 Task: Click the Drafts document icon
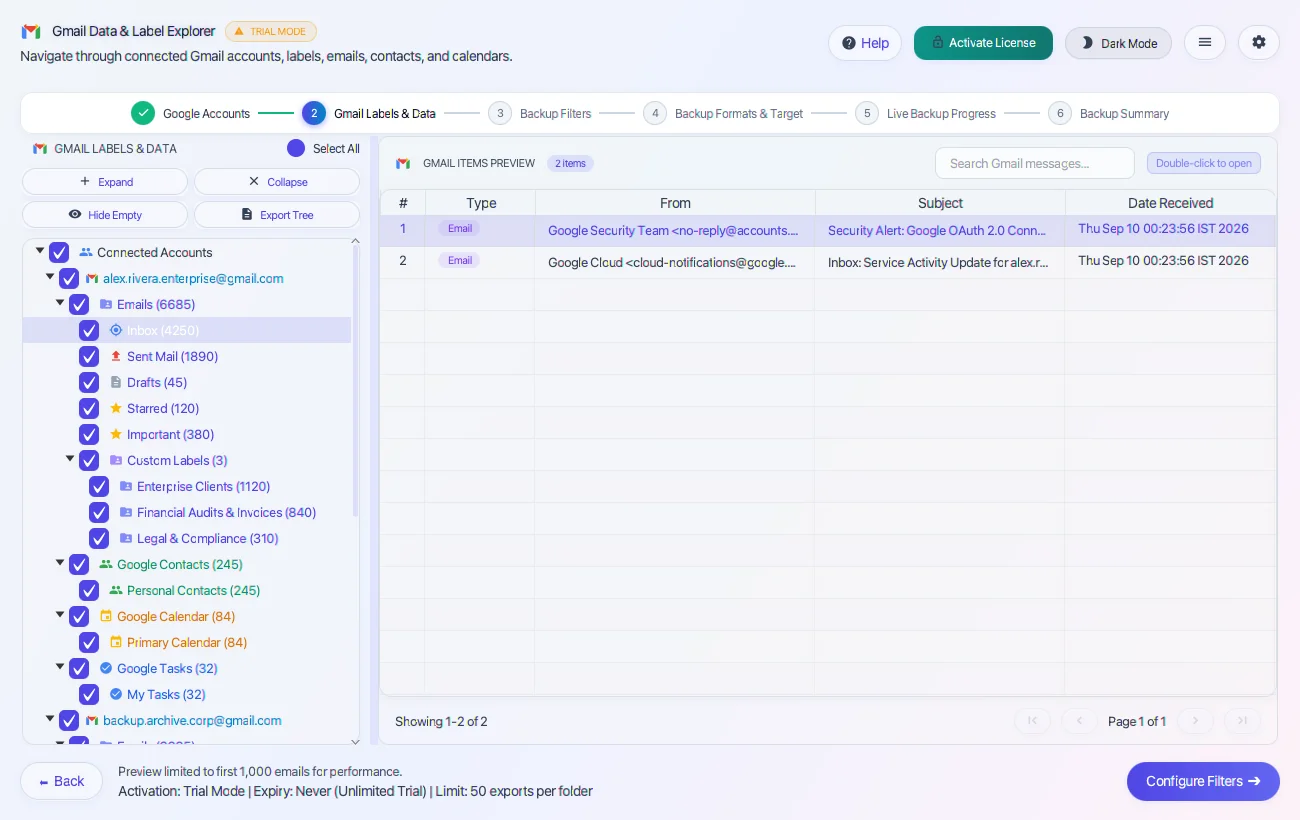(x=115, y=382)
